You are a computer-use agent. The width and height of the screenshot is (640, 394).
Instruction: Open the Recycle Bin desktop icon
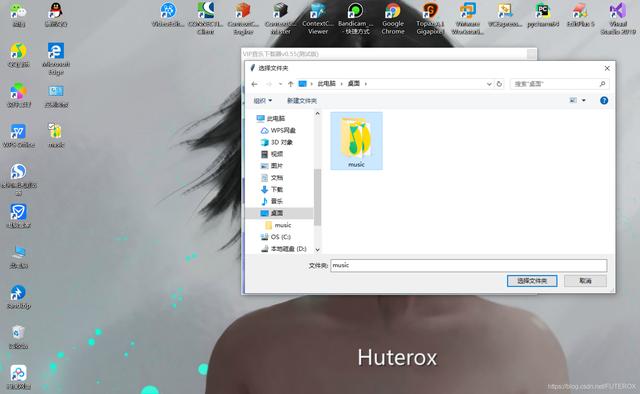(x=18, y=337)
